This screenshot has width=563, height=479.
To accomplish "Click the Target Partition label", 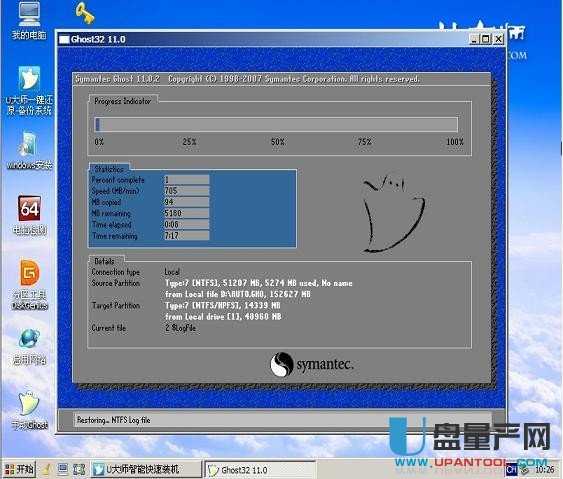I will (116, 306).
